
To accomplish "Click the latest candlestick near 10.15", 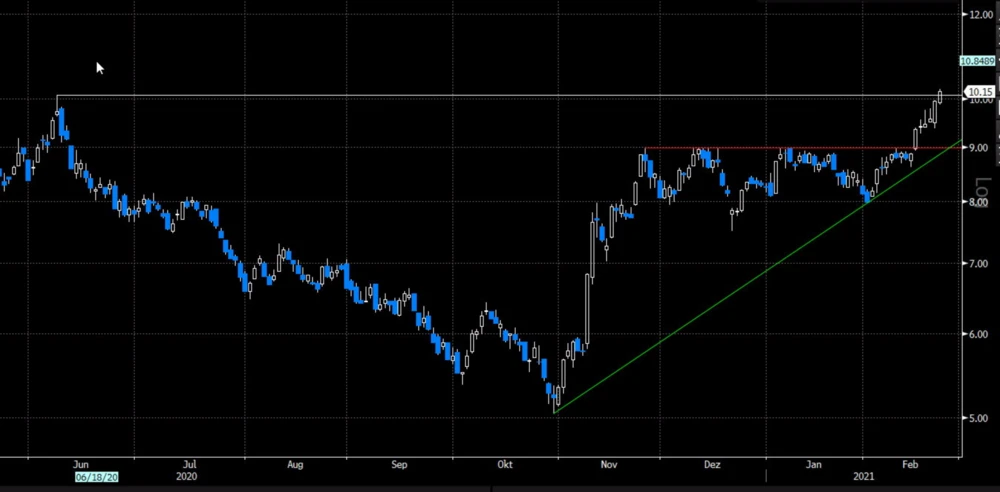I will (940, 96).
